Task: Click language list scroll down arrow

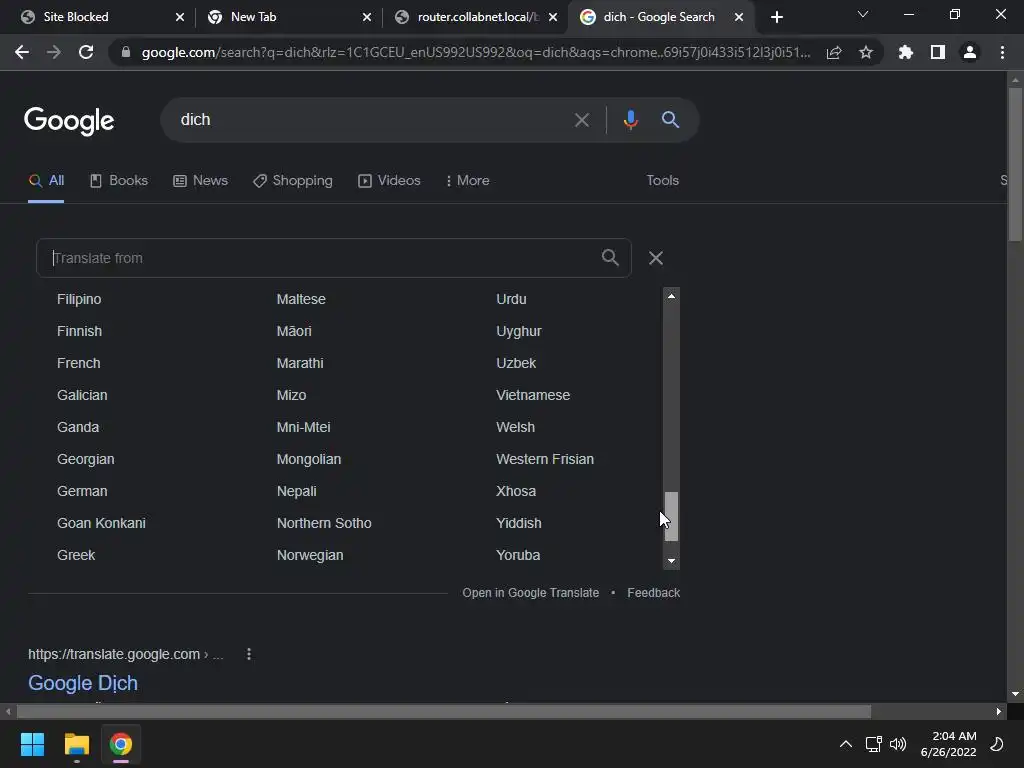Action: (671, 561)
